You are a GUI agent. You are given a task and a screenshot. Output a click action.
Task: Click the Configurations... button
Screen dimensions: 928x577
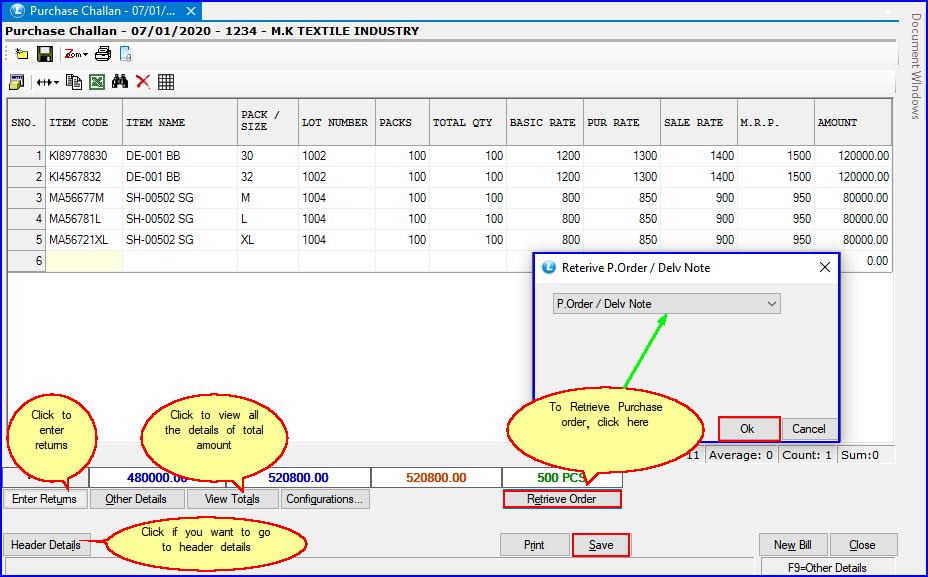325,499
